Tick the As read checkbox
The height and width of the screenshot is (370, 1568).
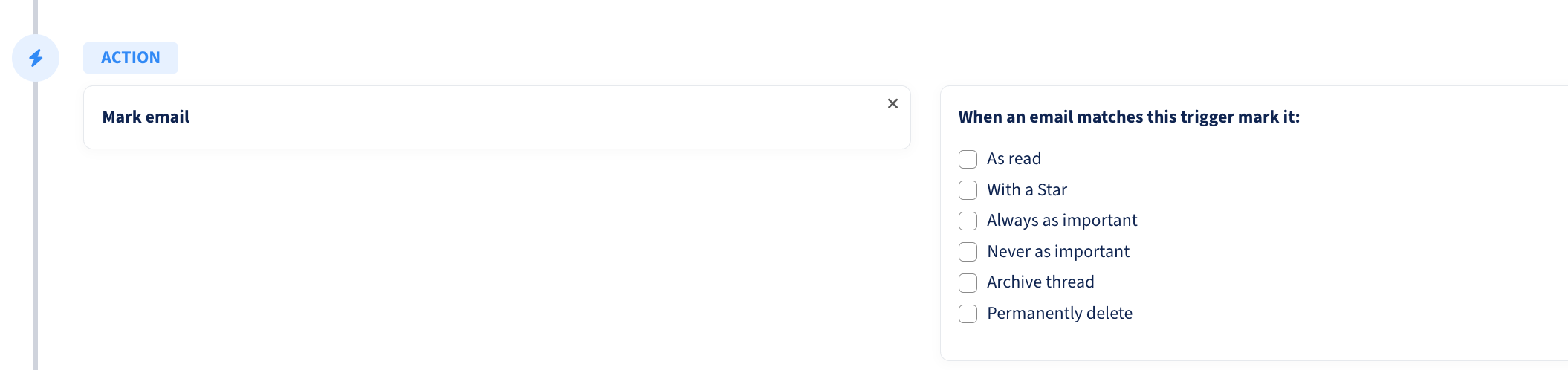(x=968, y=159)
